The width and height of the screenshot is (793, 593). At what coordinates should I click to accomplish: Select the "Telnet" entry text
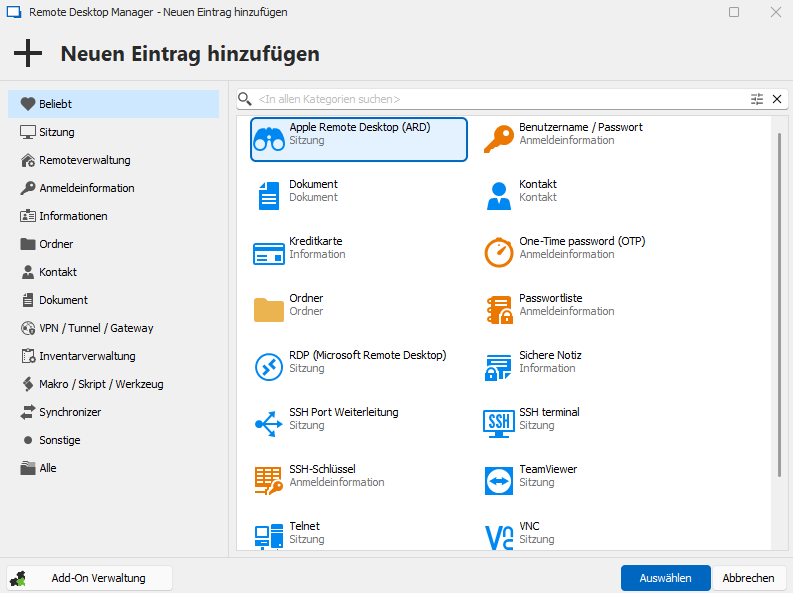(x=304, y=526)
